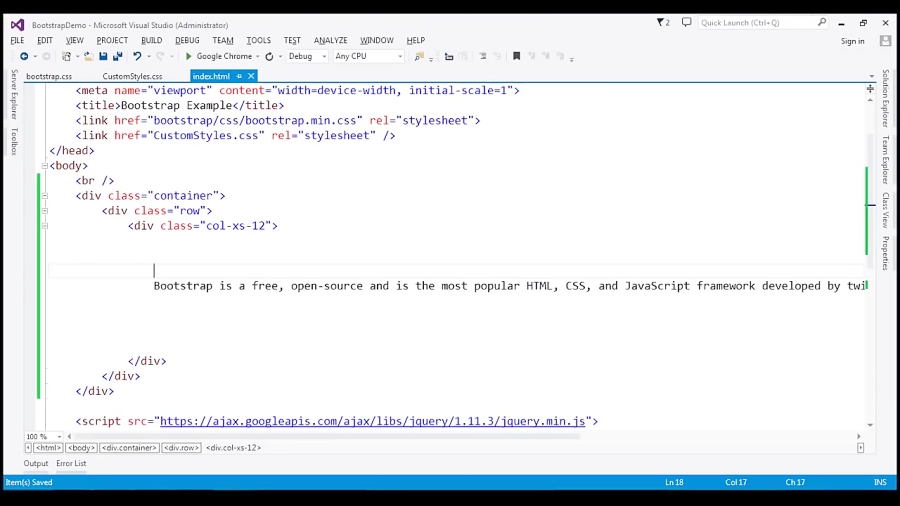Click the Navigate Backward icon
This screenshot has height=506, width=900.
coord(24,57)
